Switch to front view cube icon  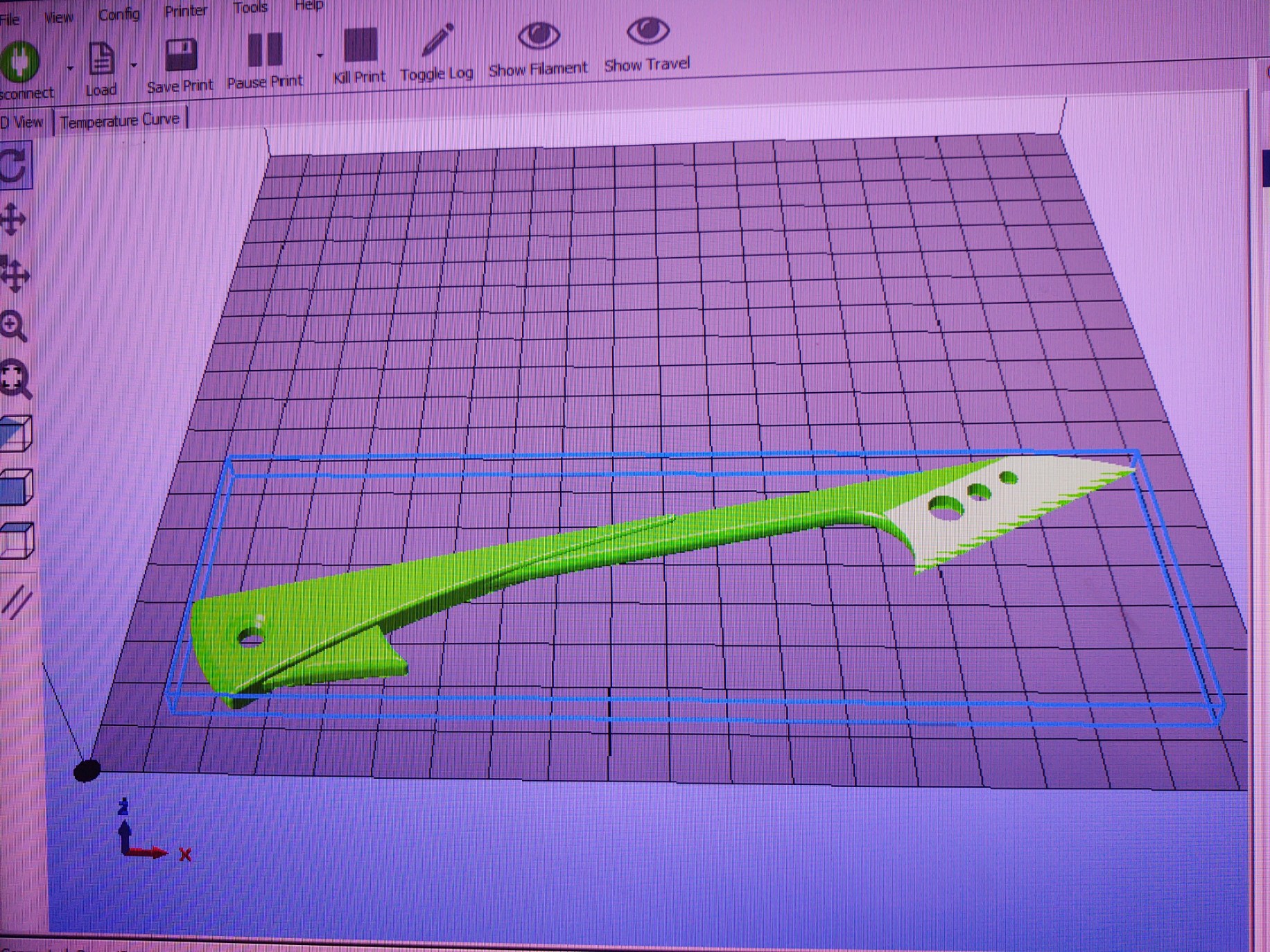(x=17, y=487)
